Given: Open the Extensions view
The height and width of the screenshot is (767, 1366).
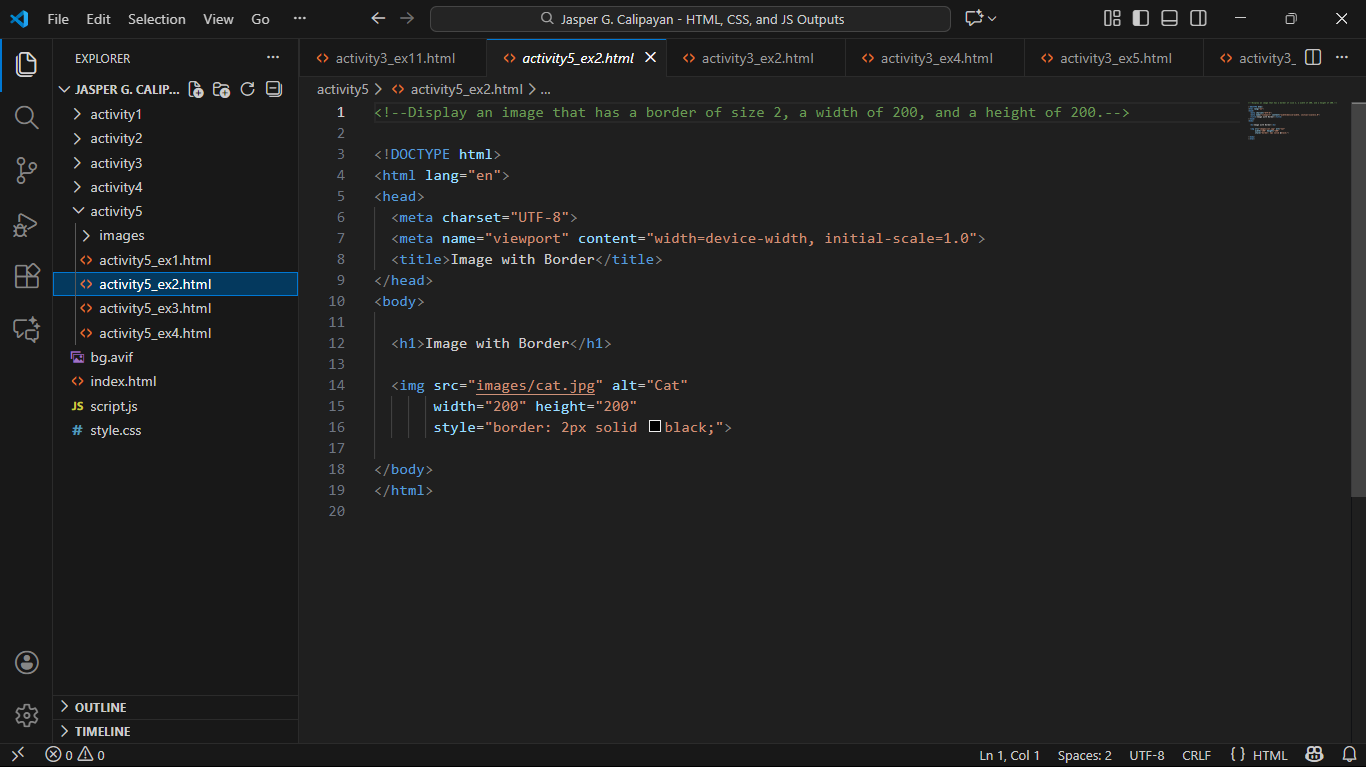Looking at the screenshot, I should tap(27, 277).
